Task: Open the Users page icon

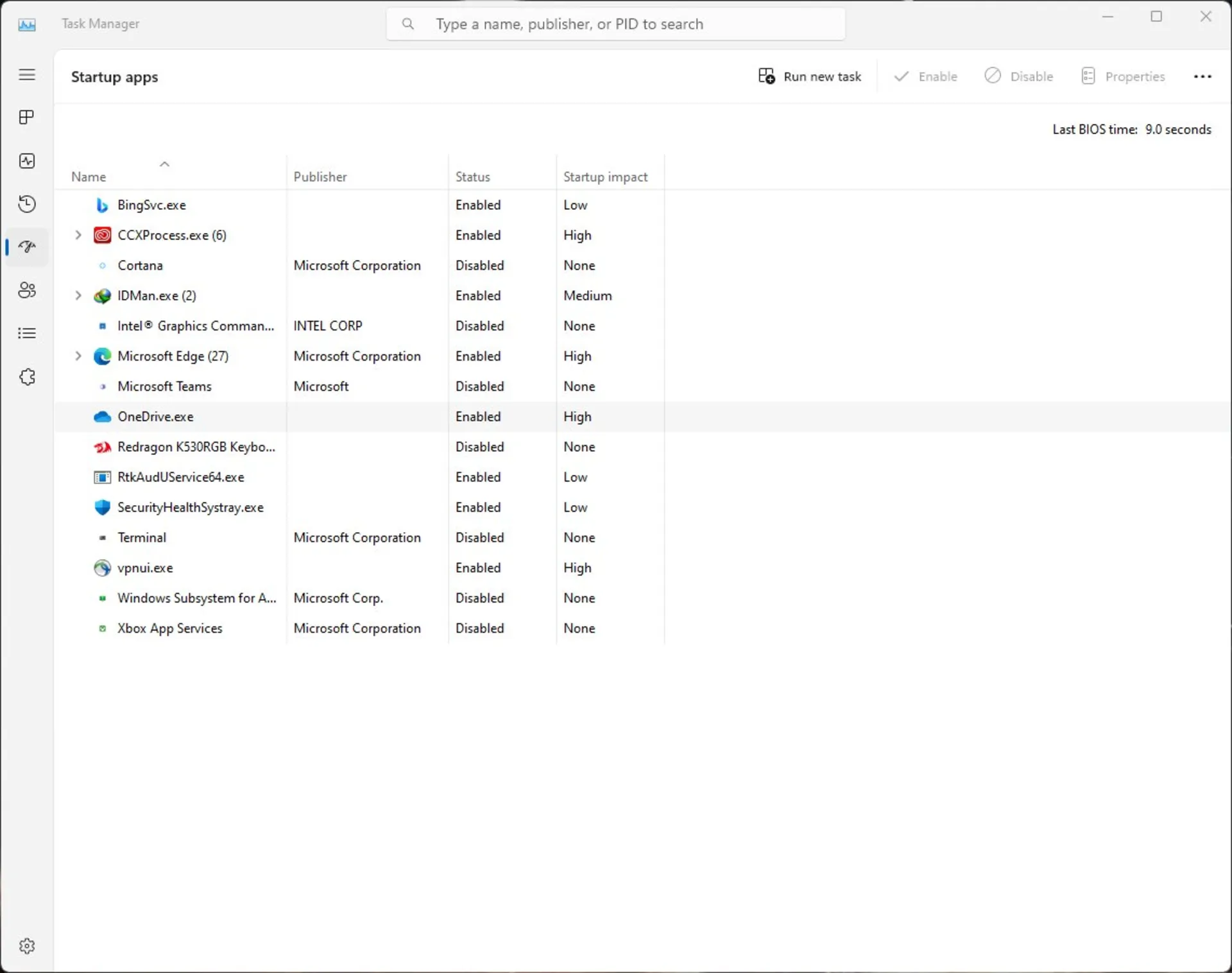Action: pyautogui.click(x=27, y=290)
